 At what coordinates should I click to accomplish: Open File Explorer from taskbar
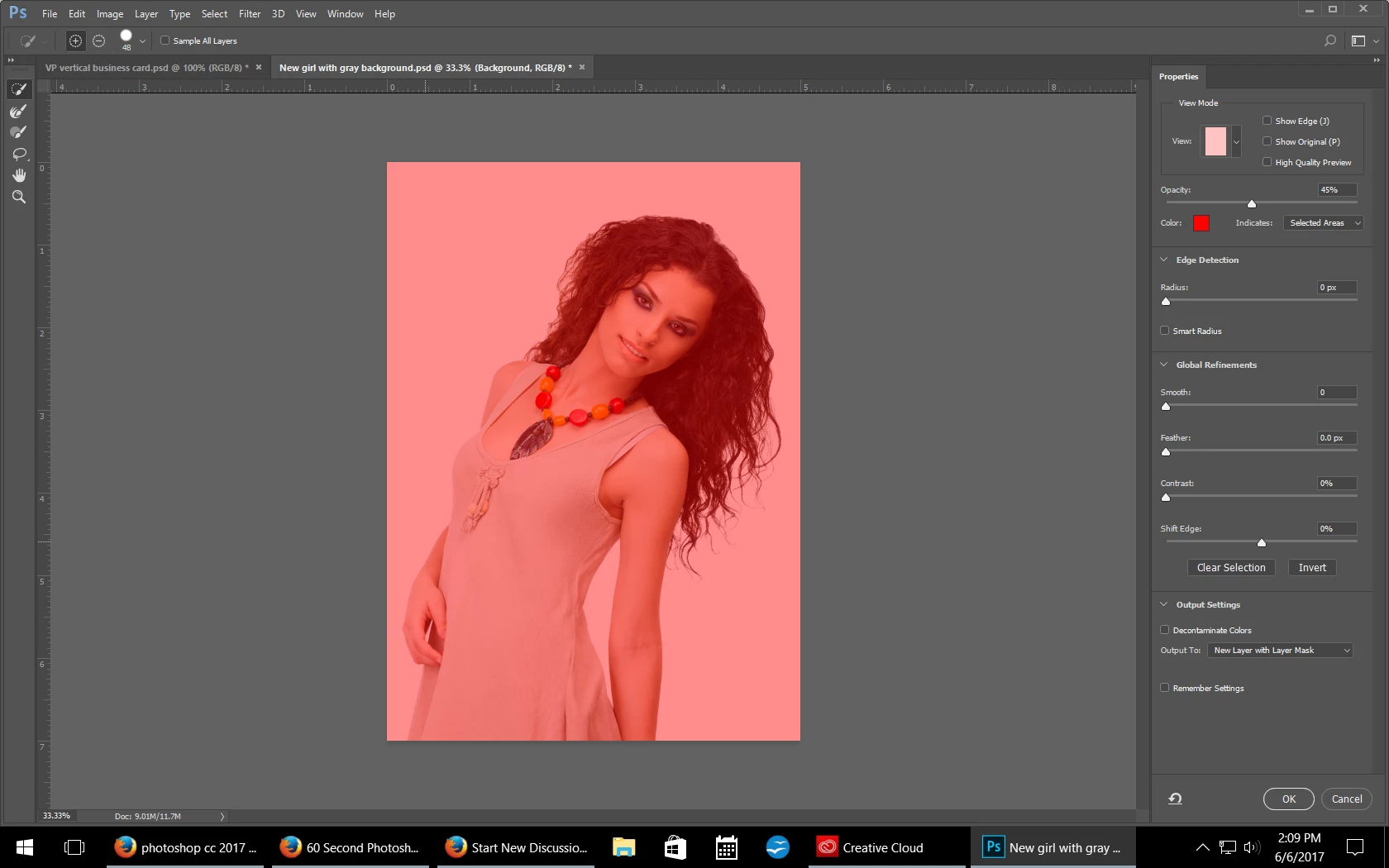(623, 847)
